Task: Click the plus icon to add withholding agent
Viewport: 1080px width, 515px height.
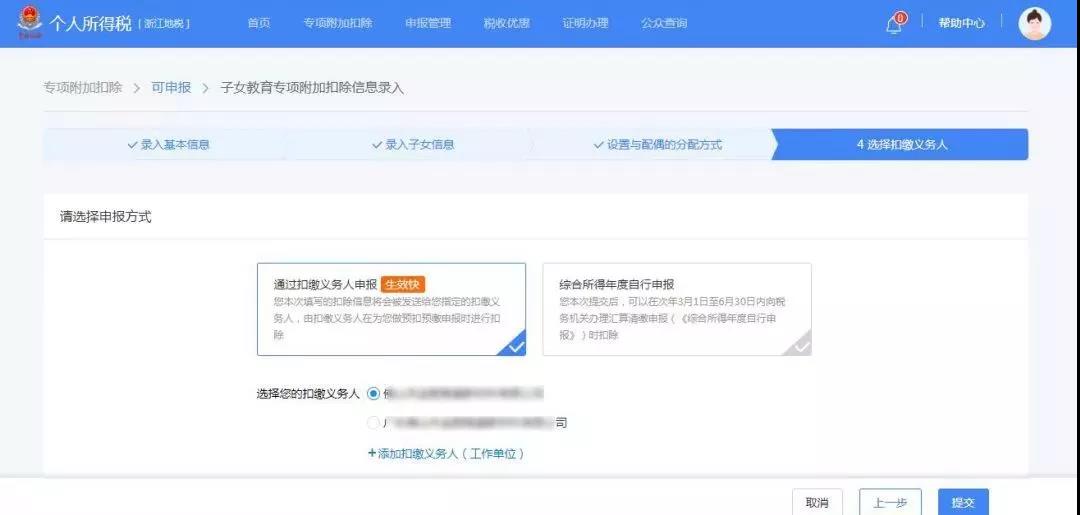Action: pyautogui.click(x=372, y=453)
